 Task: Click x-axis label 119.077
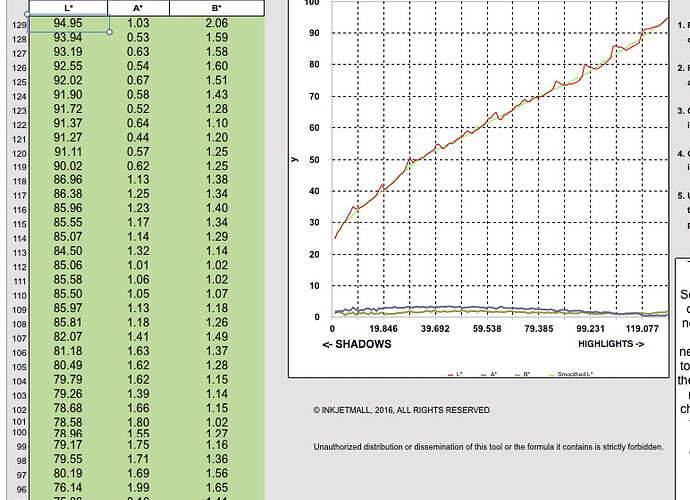click(642, 329)
